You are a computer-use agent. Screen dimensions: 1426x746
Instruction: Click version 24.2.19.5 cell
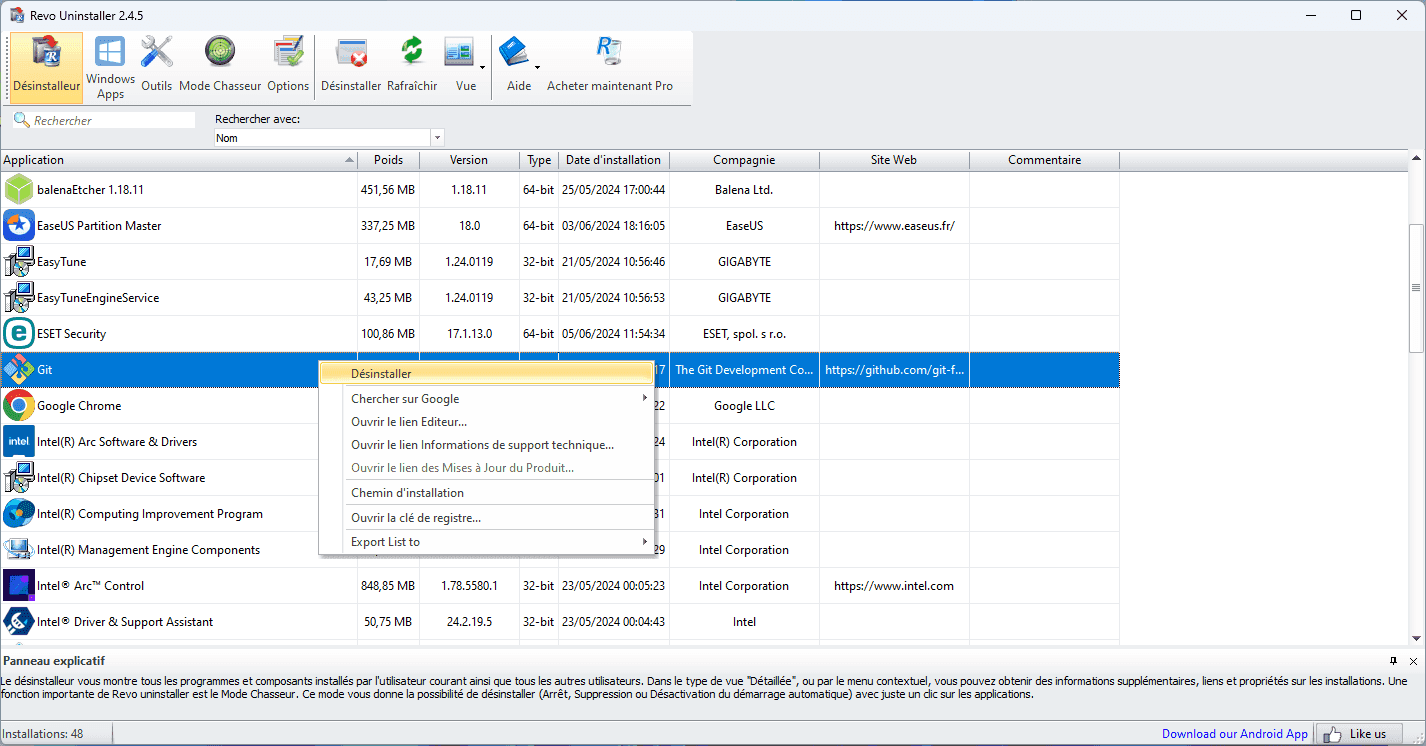[x=469, y=621]
